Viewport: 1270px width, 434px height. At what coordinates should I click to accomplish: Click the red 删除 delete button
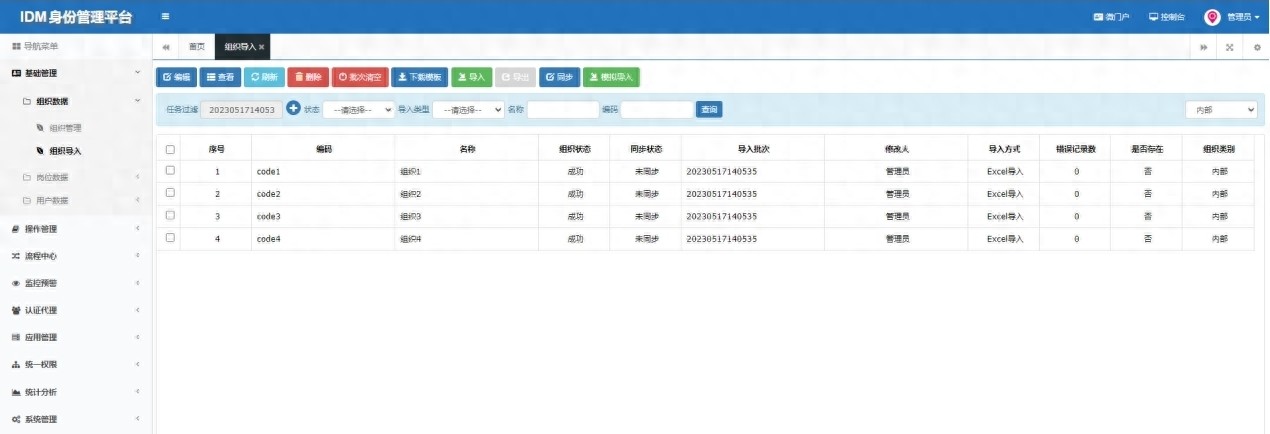coord(308,77)
